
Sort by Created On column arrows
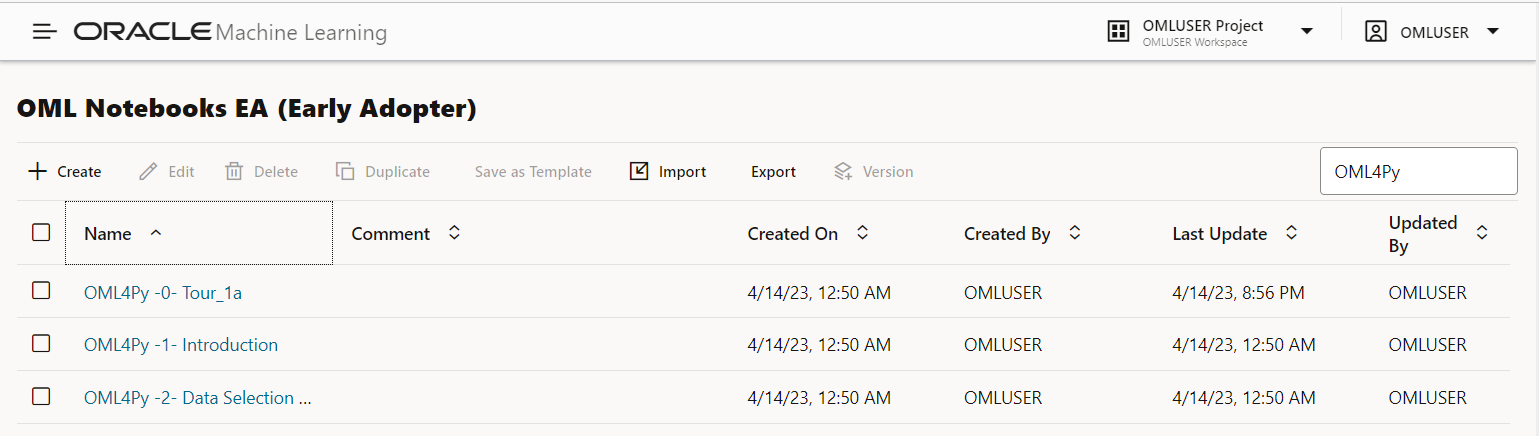coord(862,233)
